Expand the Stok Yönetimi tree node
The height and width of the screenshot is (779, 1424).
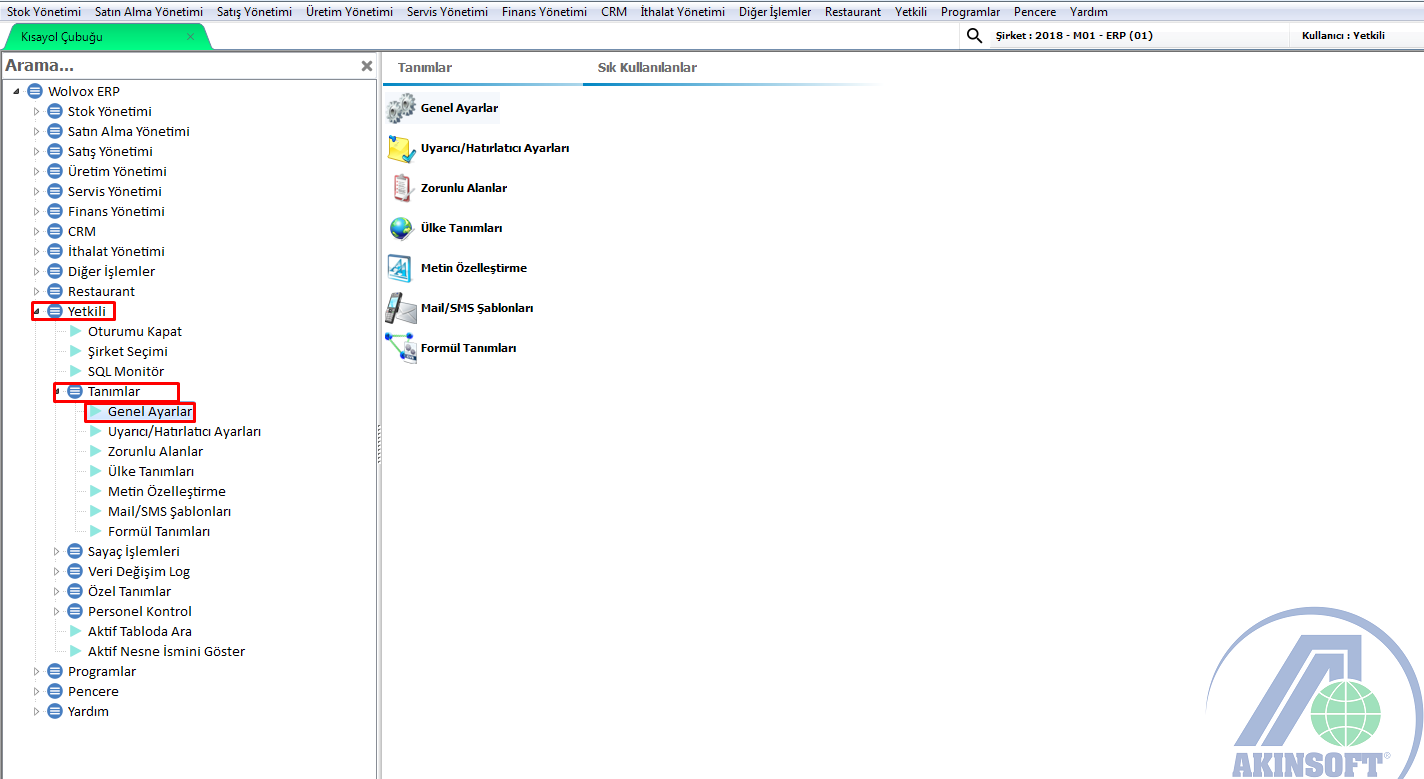37,111
